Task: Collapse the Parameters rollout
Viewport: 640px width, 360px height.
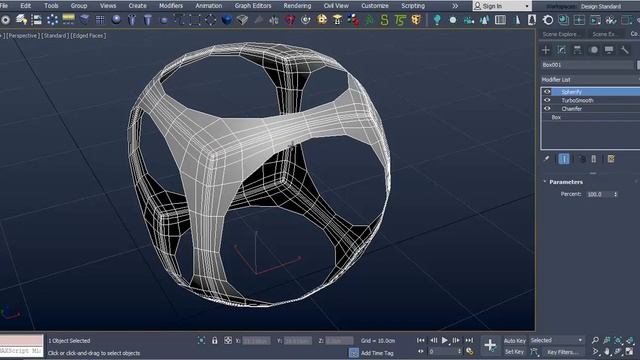Action: click(566, 182)
